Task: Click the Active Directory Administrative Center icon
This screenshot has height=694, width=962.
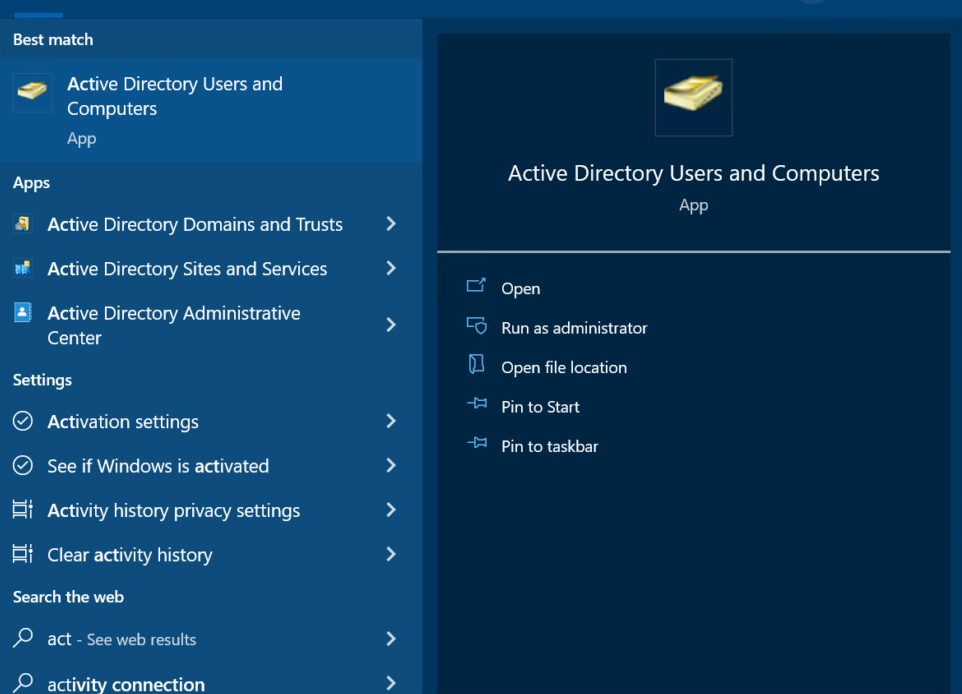Action: tap(22, 313)
